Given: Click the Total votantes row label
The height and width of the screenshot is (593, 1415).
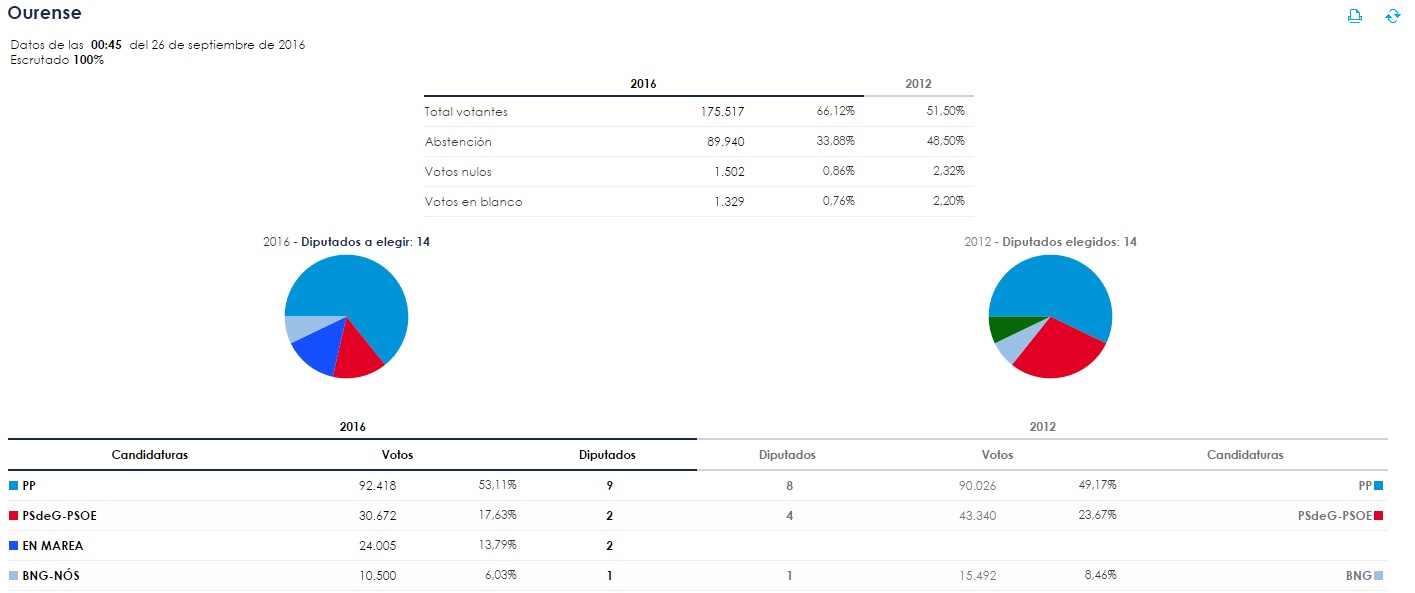Looking at the screenshot, I should [x=466, y=112].
